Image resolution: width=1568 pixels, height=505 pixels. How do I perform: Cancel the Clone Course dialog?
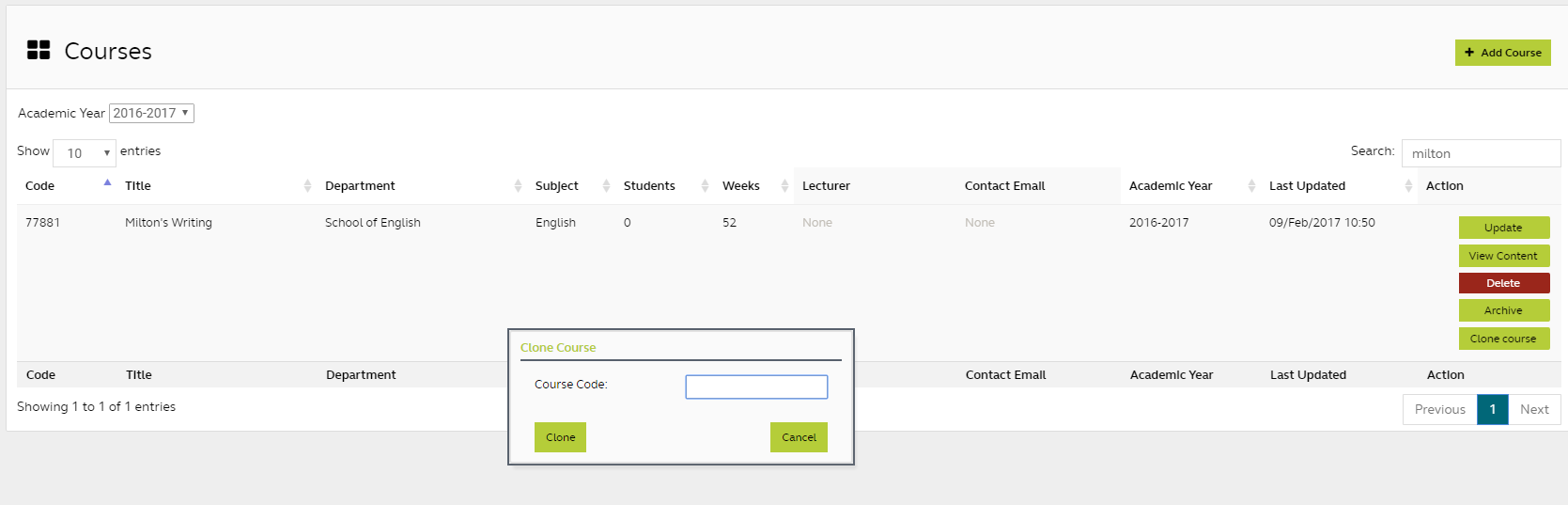(799, 437)
